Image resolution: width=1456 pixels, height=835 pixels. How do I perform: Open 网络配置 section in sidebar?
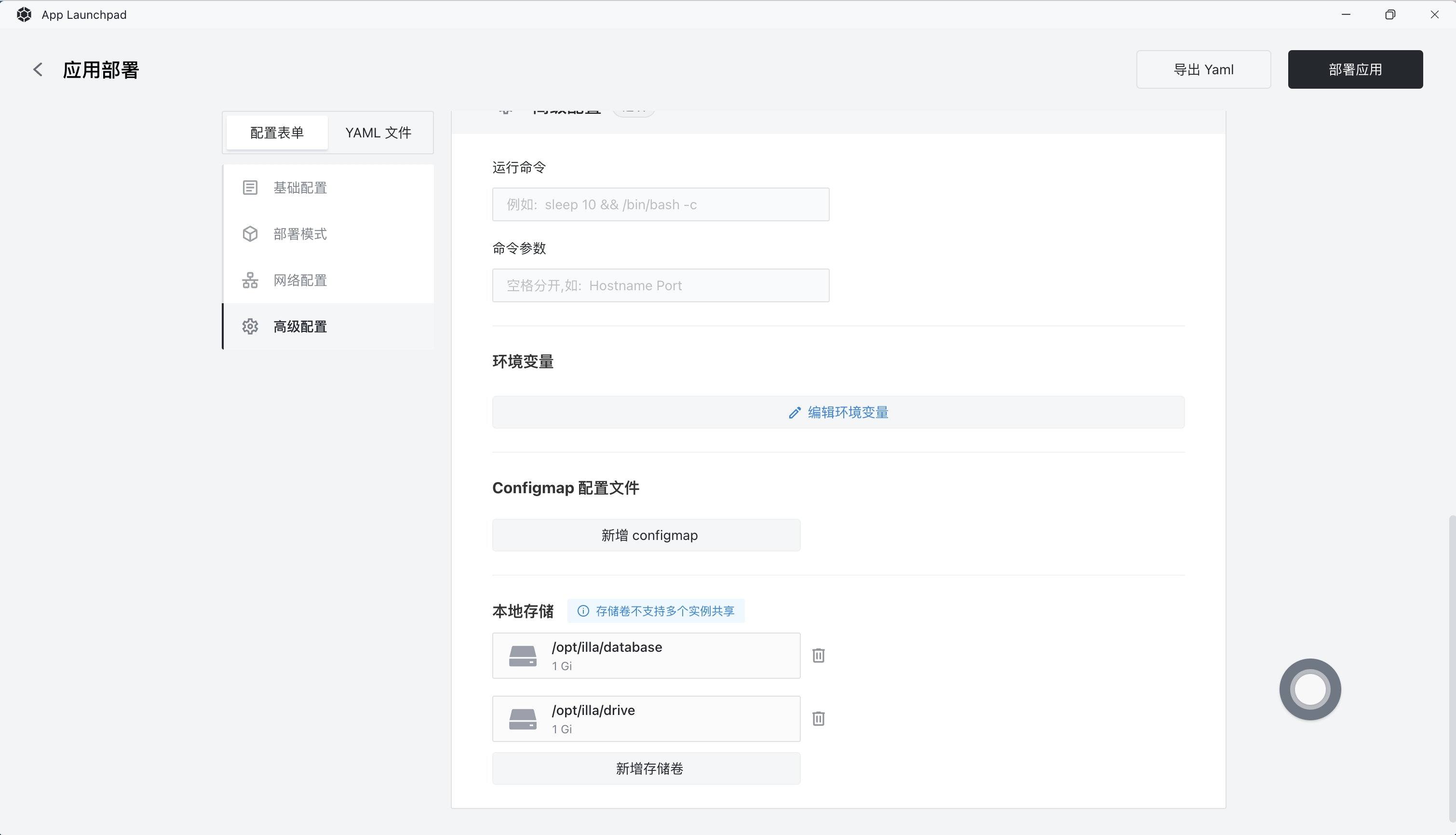(328, 281)
